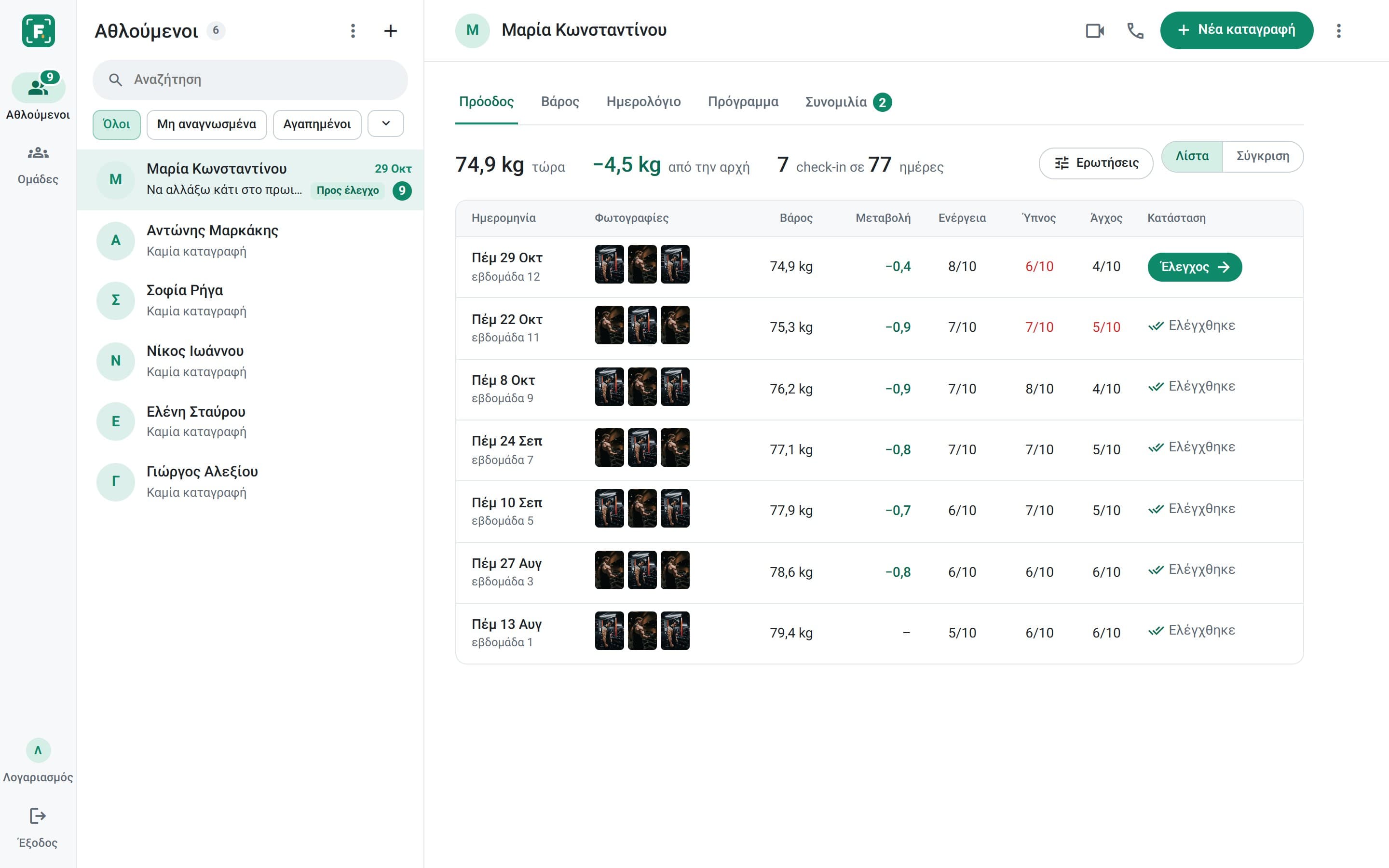Select athlete Ελένη Σταύρου
The width and height of the screenshot is (1389, 868).
(x=250, y=421)
